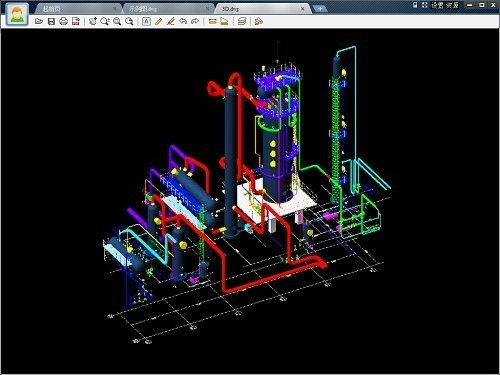
Task: Print the current drawing
Action: click(x=63, y=22)
